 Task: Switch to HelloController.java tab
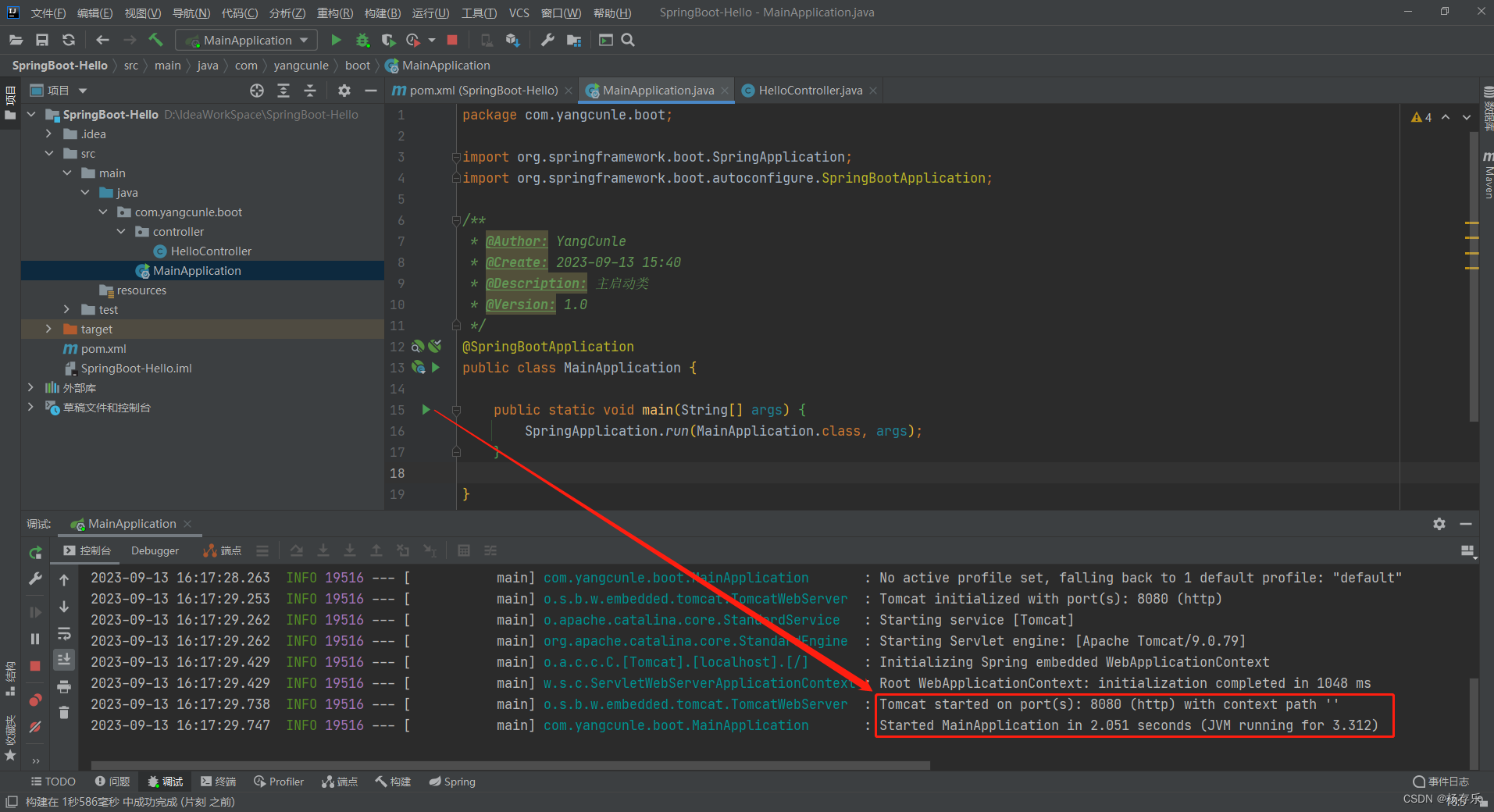click(x=810, y=91)
